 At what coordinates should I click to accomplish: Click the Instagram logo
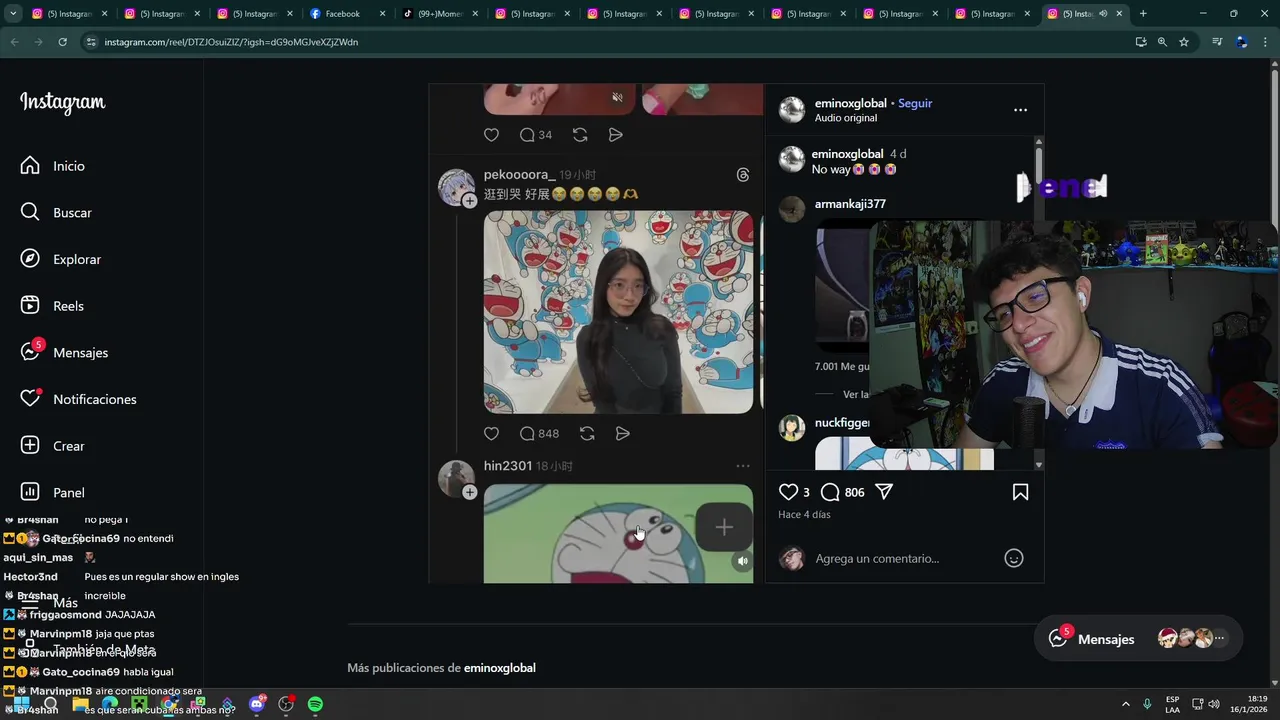[x=62, y=103]
